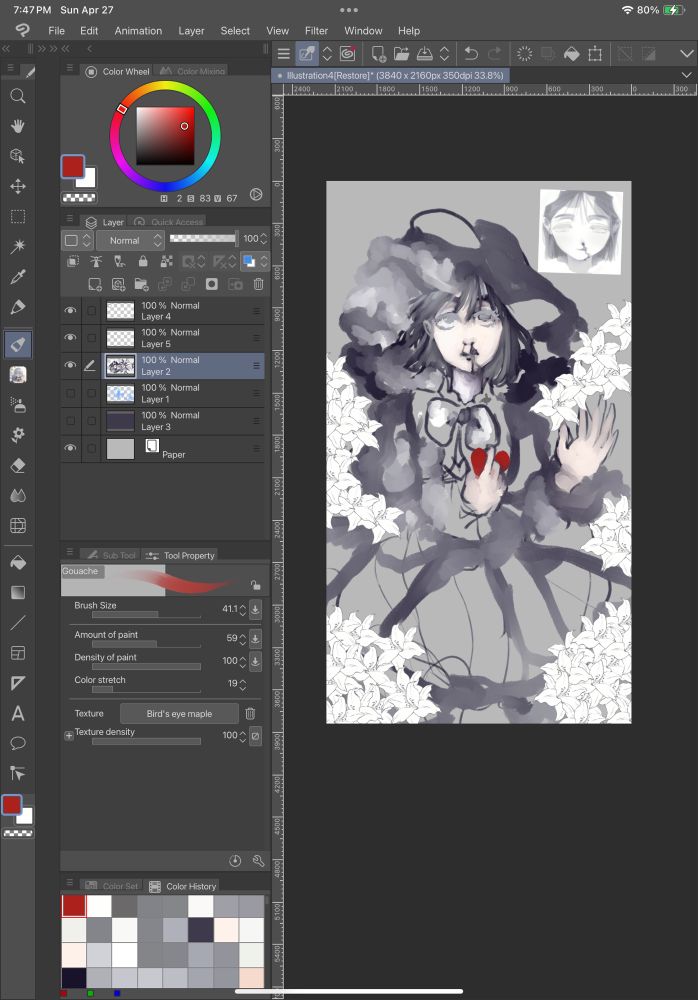The height and width of the screenshot is (1000, 698).
Task: Remove texture with the trash icon
Action: (250, 714)
